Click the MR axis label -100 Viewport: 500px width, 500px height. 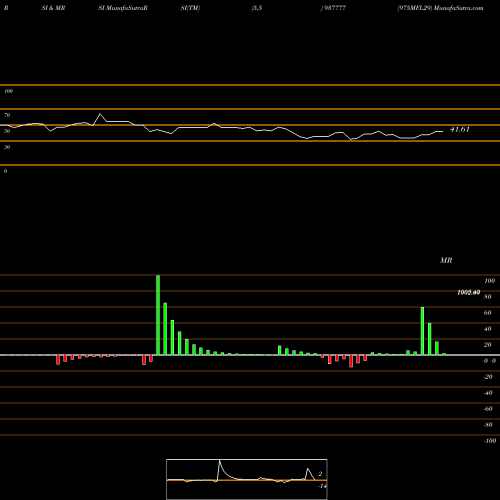[490, 441]
